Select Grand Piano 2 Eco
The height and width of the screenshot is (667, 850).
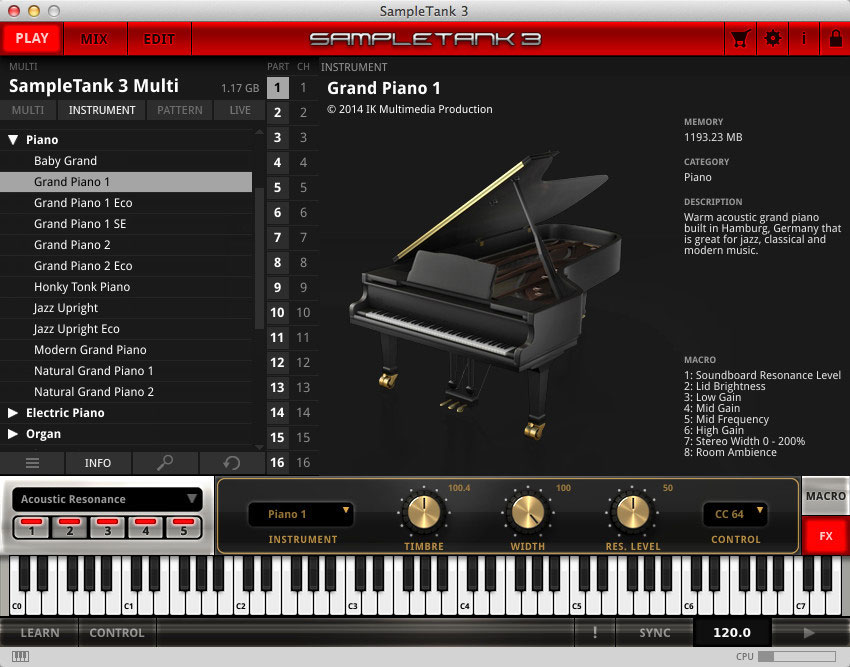point(126,266)
